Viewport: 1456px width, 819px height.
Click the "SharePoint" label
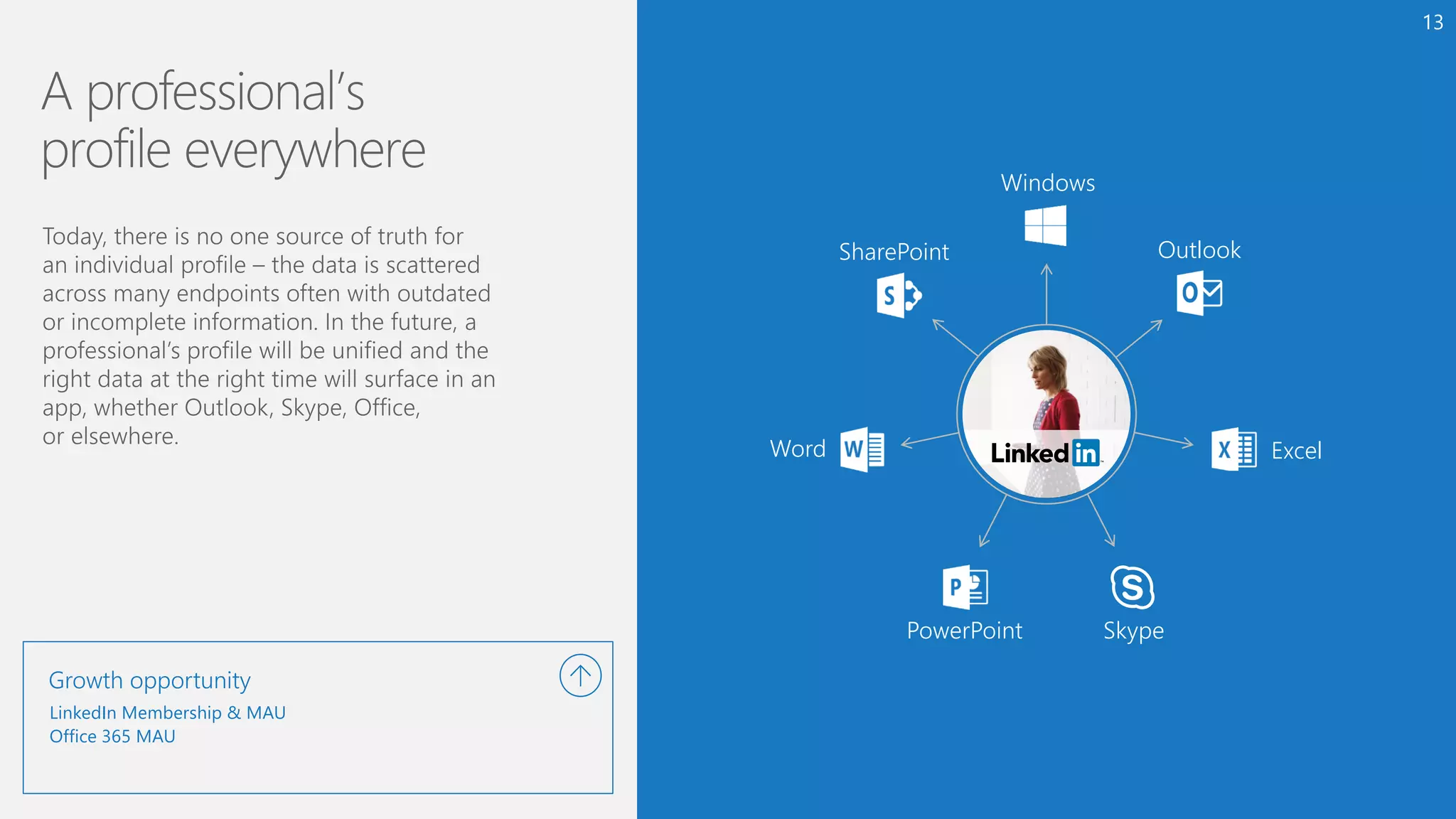click(894, 252)
